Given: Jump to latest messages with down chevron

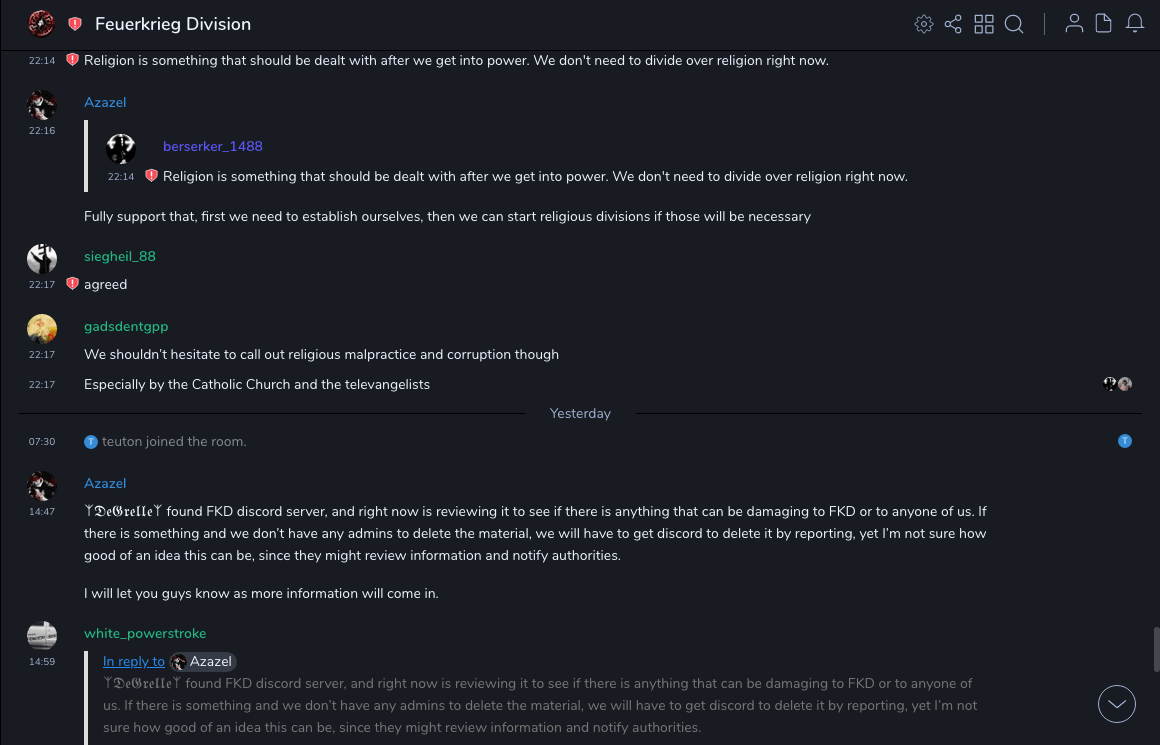Looking at the screenshot, I should pos(1117,704).
